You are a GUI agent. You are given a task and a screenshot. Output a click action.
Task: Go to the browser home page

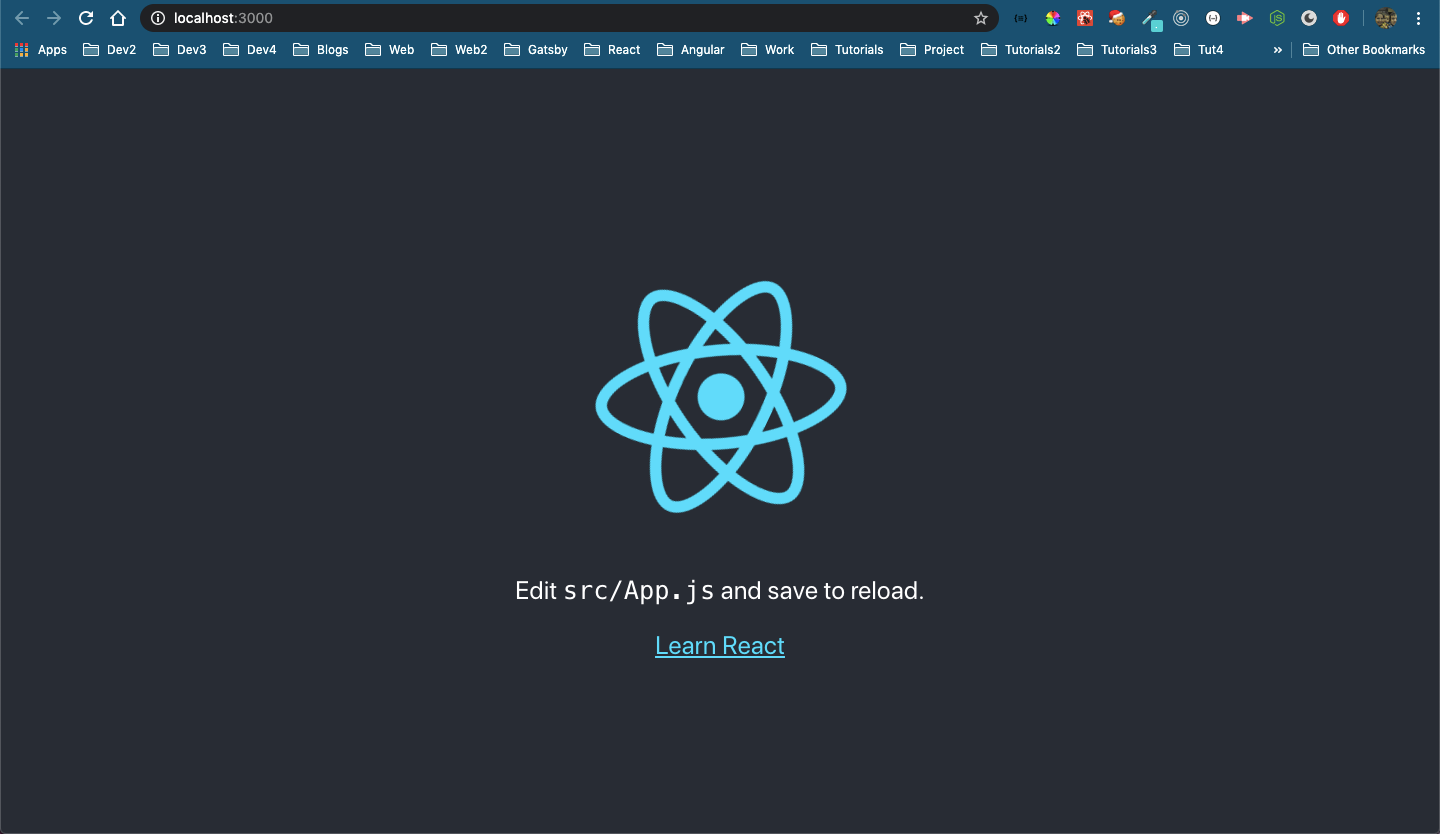click(x=118, y=18)
